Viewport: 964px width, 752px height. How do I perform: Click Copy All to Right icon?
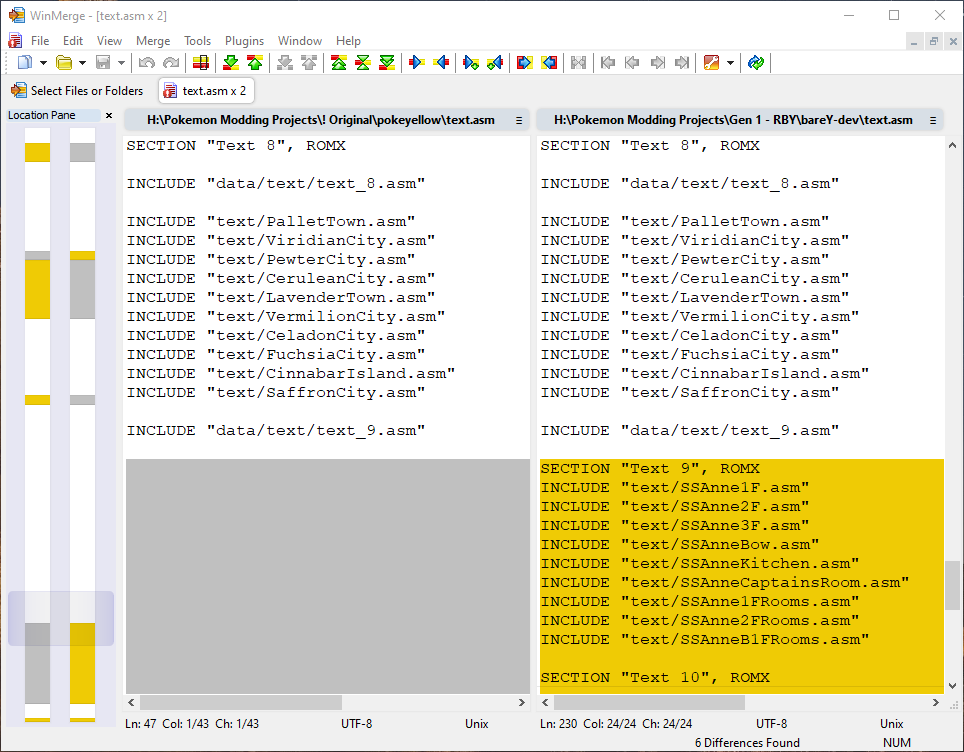coord(524,63)
